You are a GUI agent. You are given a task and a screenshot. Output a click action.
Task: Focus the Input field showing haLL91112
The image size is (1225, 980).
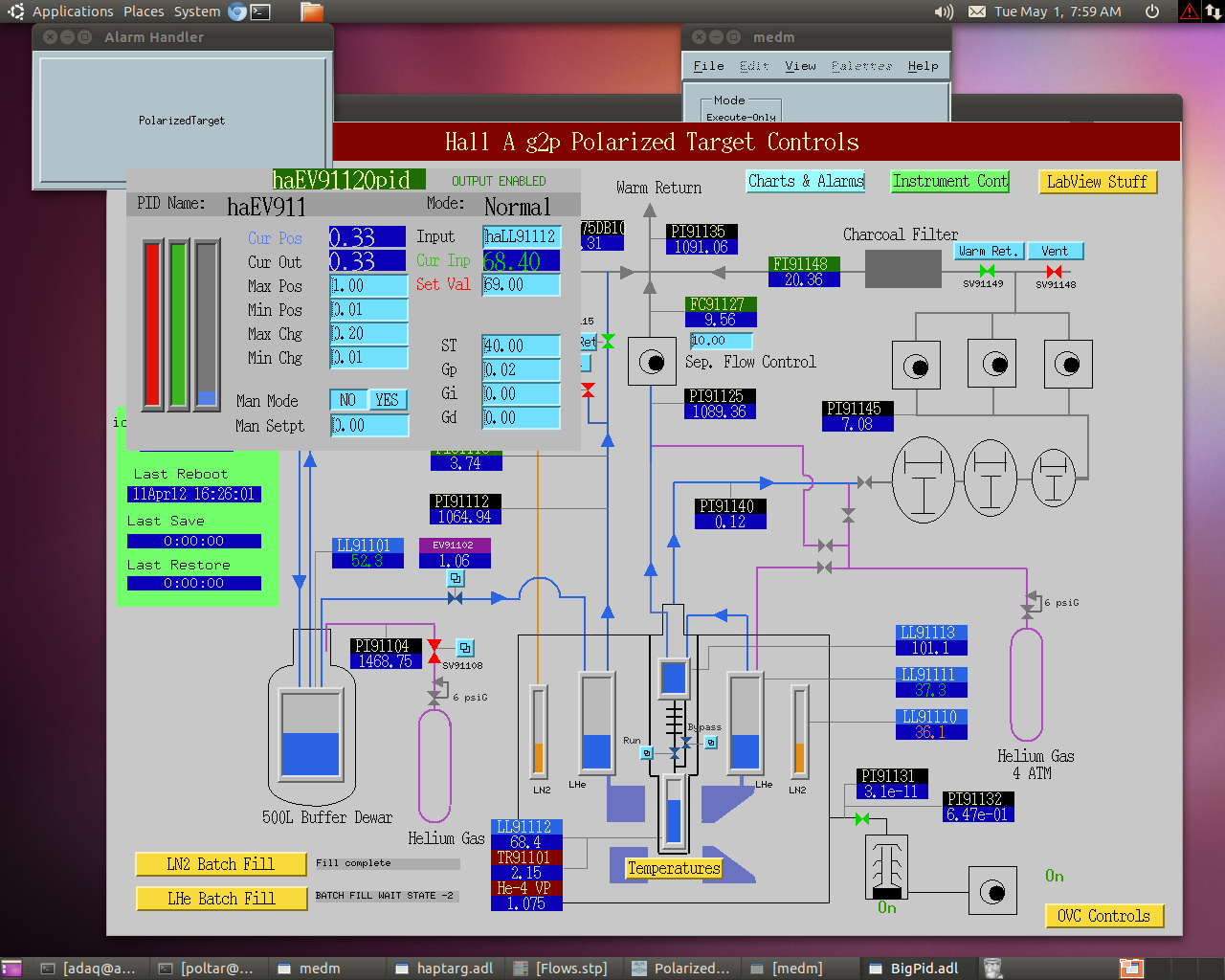(521, 236)
